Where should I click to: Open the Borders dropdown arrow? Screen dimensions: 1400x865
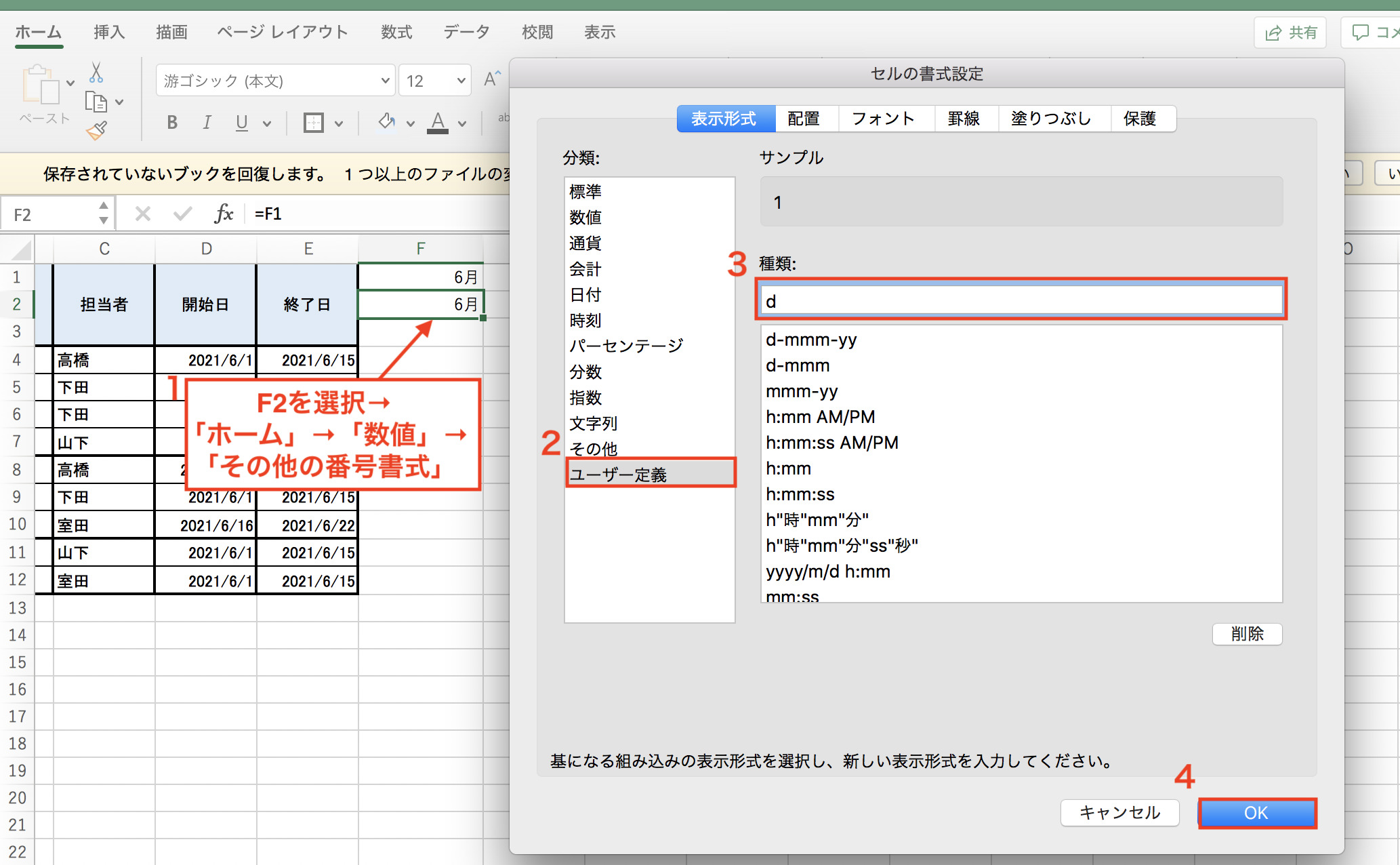pyautogui.click(x=339, y=123)
